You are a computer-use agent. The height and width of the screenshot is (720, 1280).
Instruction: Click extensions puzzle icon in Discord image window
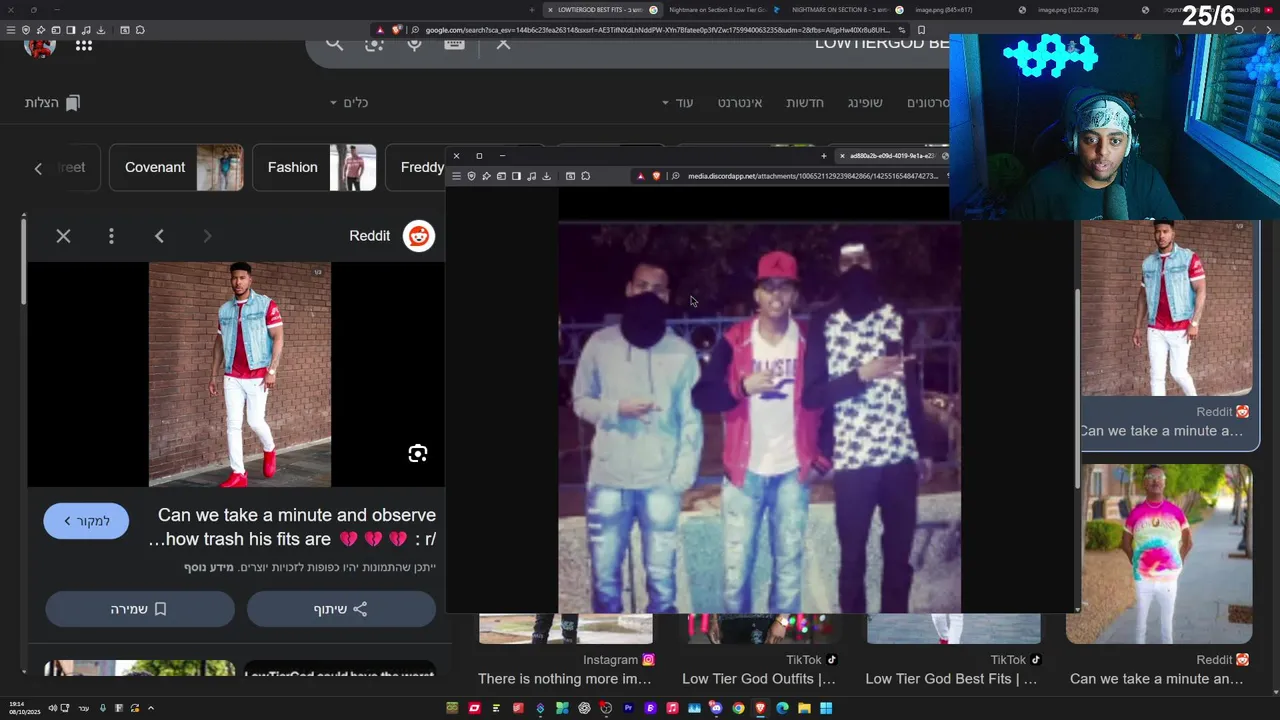pos(585,176)
